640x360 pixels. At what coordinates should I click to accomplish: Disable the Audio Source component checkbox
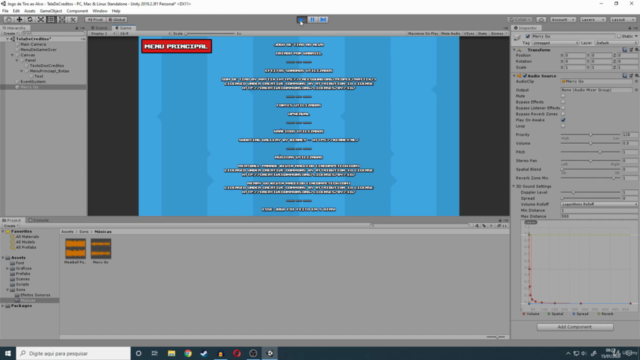pyautogui.click(x=525, y=76)
